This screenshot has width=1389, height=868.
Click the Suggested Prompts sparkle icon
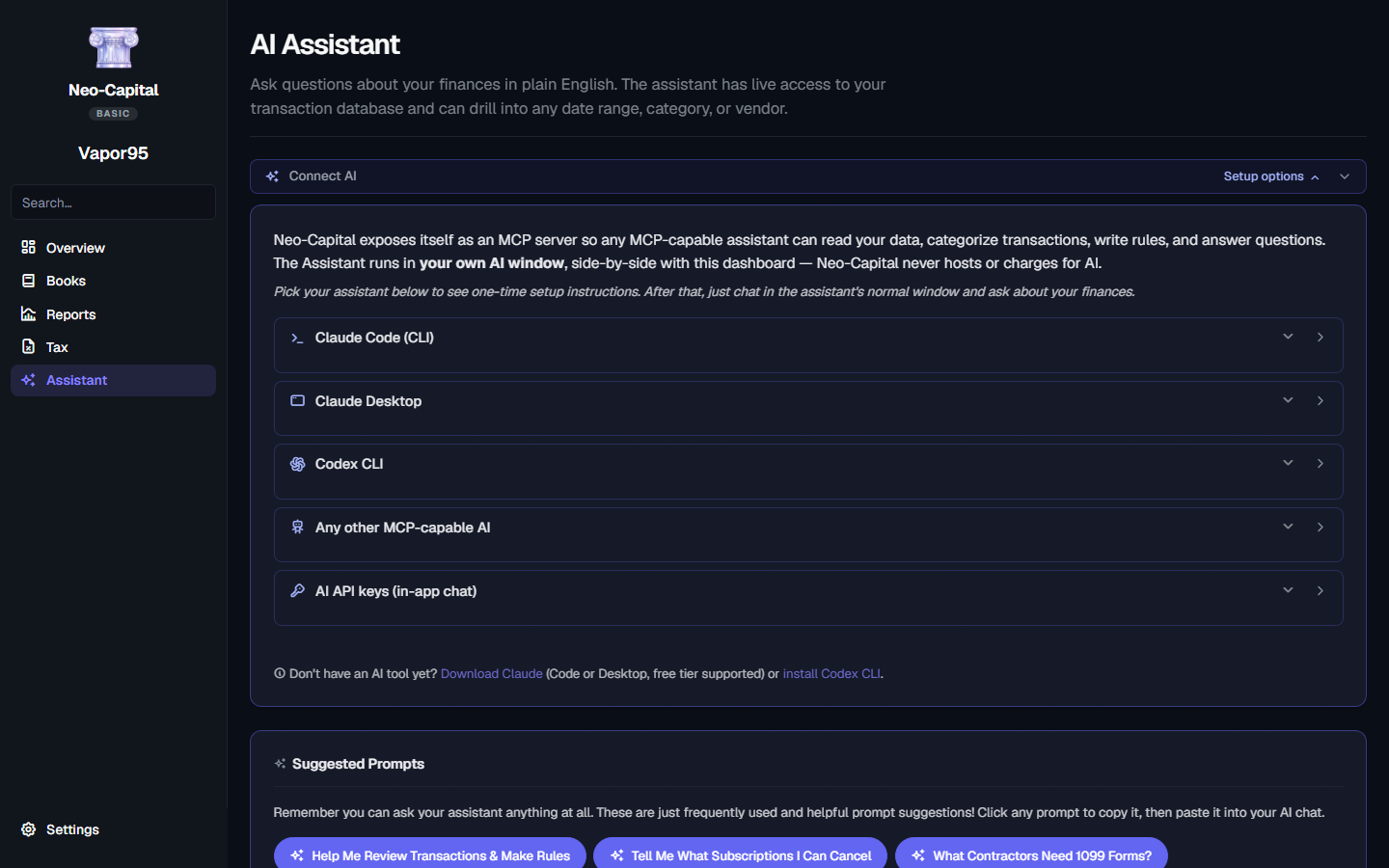coord(280,764)
